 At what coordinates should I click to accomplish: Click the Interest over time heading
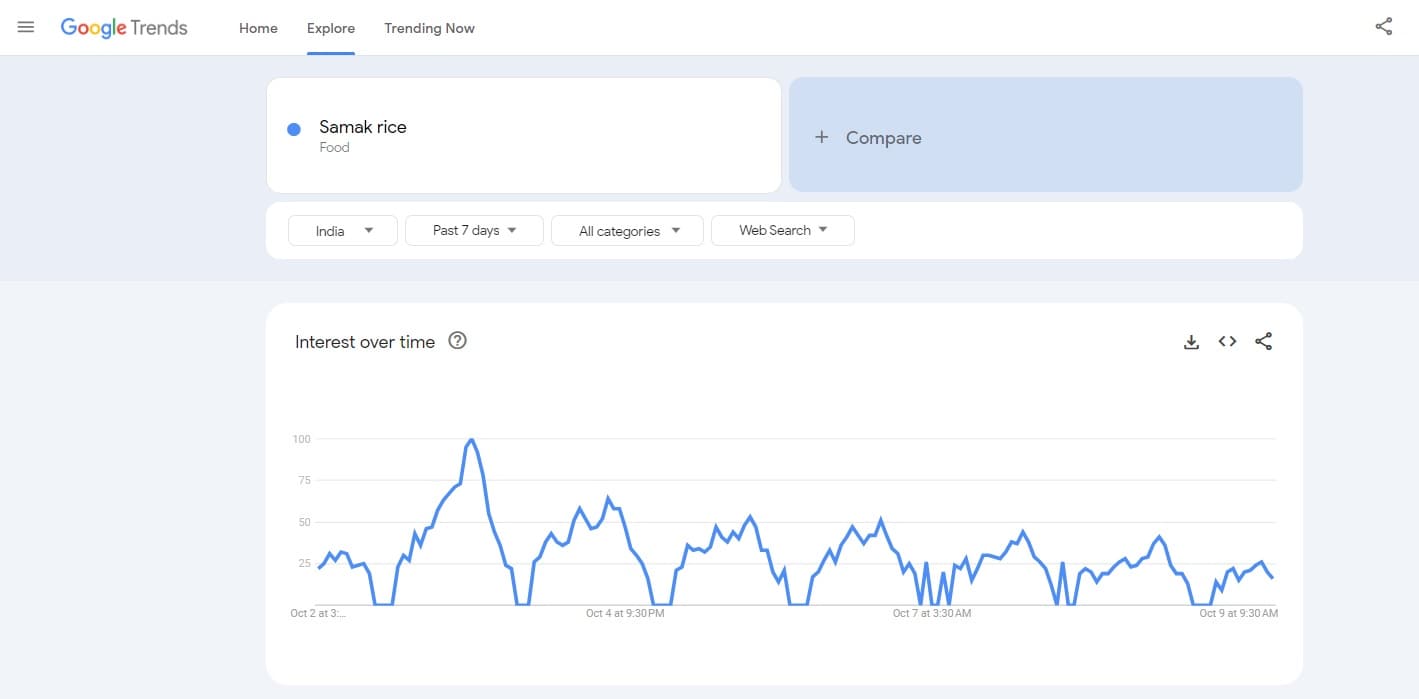365,342
